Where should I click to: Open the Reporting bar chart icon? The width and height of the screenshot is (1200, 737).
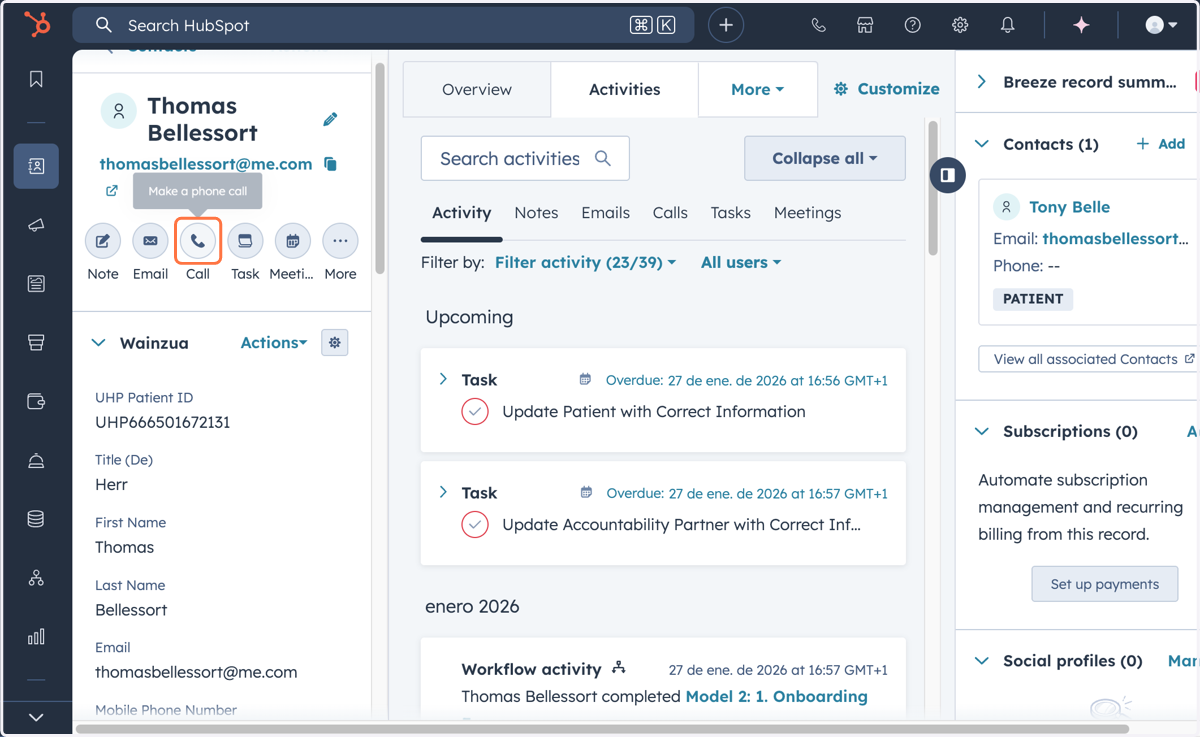[x=36, y=636]
